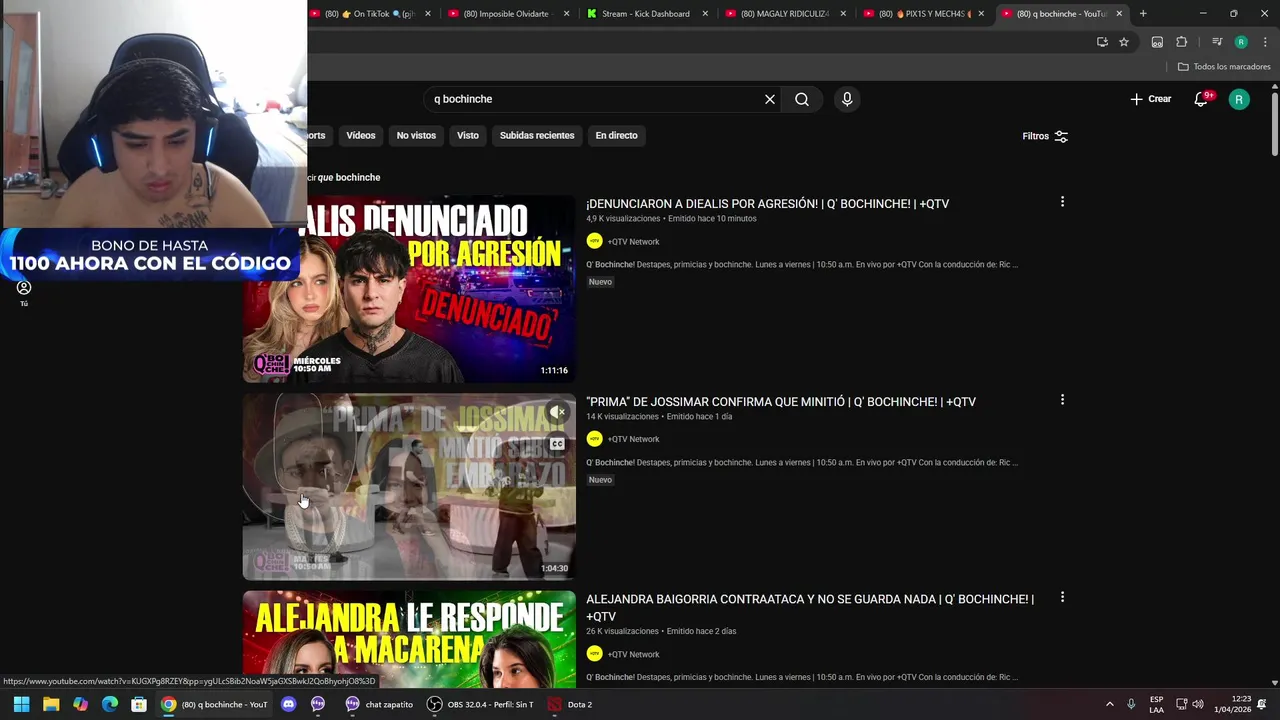Screen dimensions: 1280x720
Task: Open Microsoft Edge from taskbar
Action: tap(110, 704)
